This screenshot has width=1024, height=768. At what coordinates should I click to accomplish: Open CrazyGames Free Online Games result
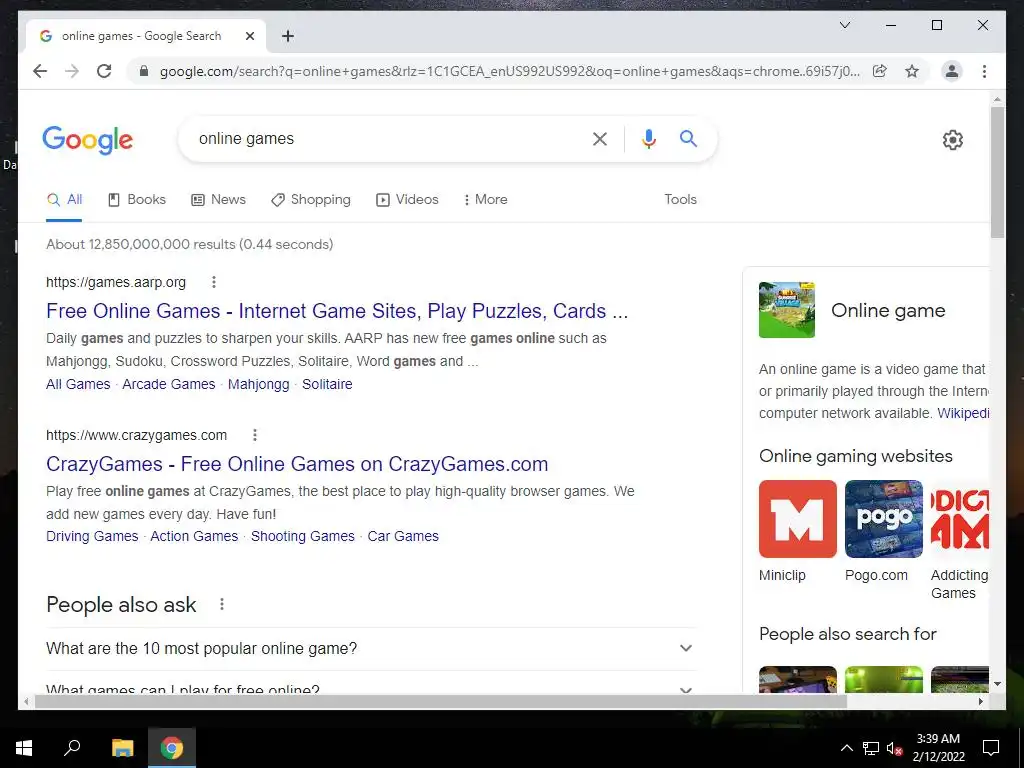coord(297,464)
